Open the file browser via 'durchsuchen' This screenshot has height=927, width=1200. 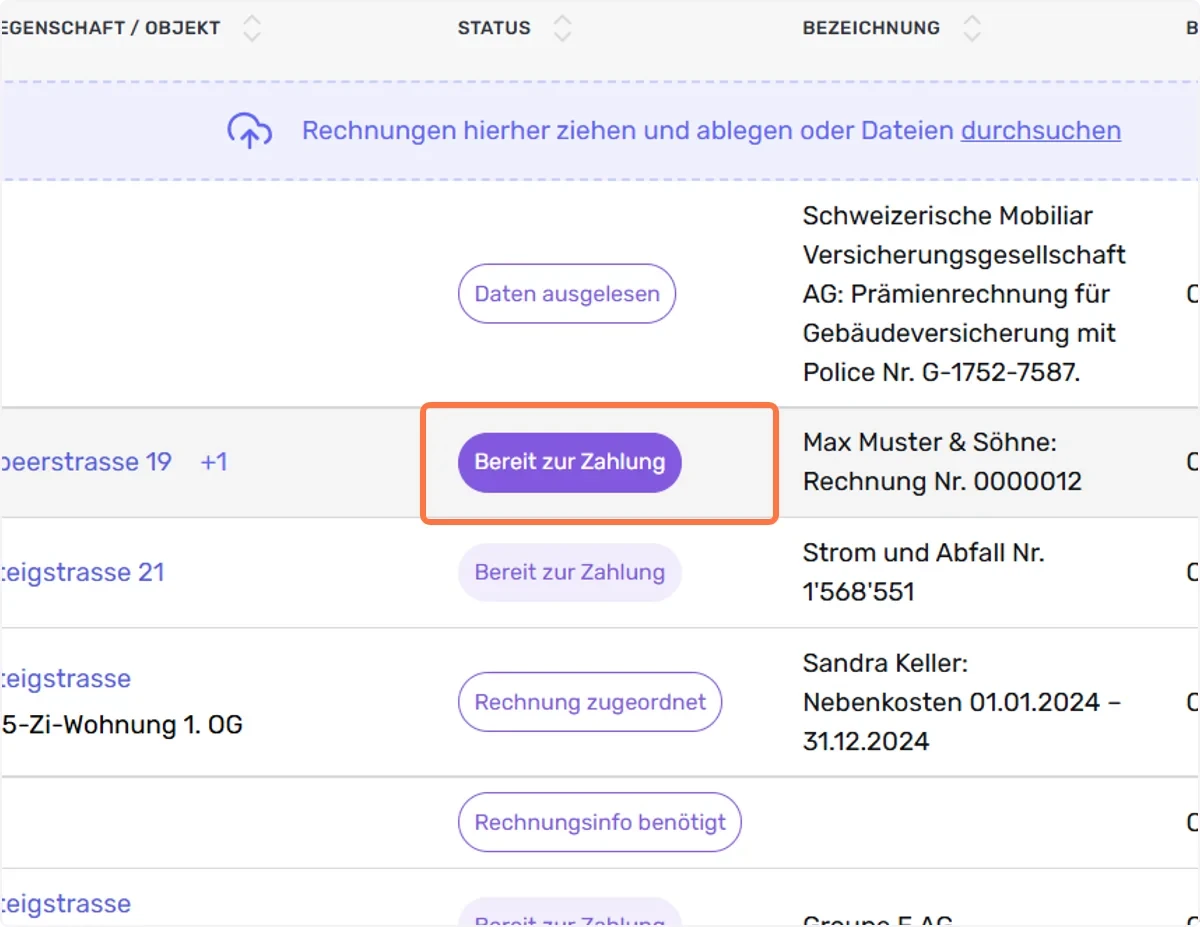tap(1041, 131)
